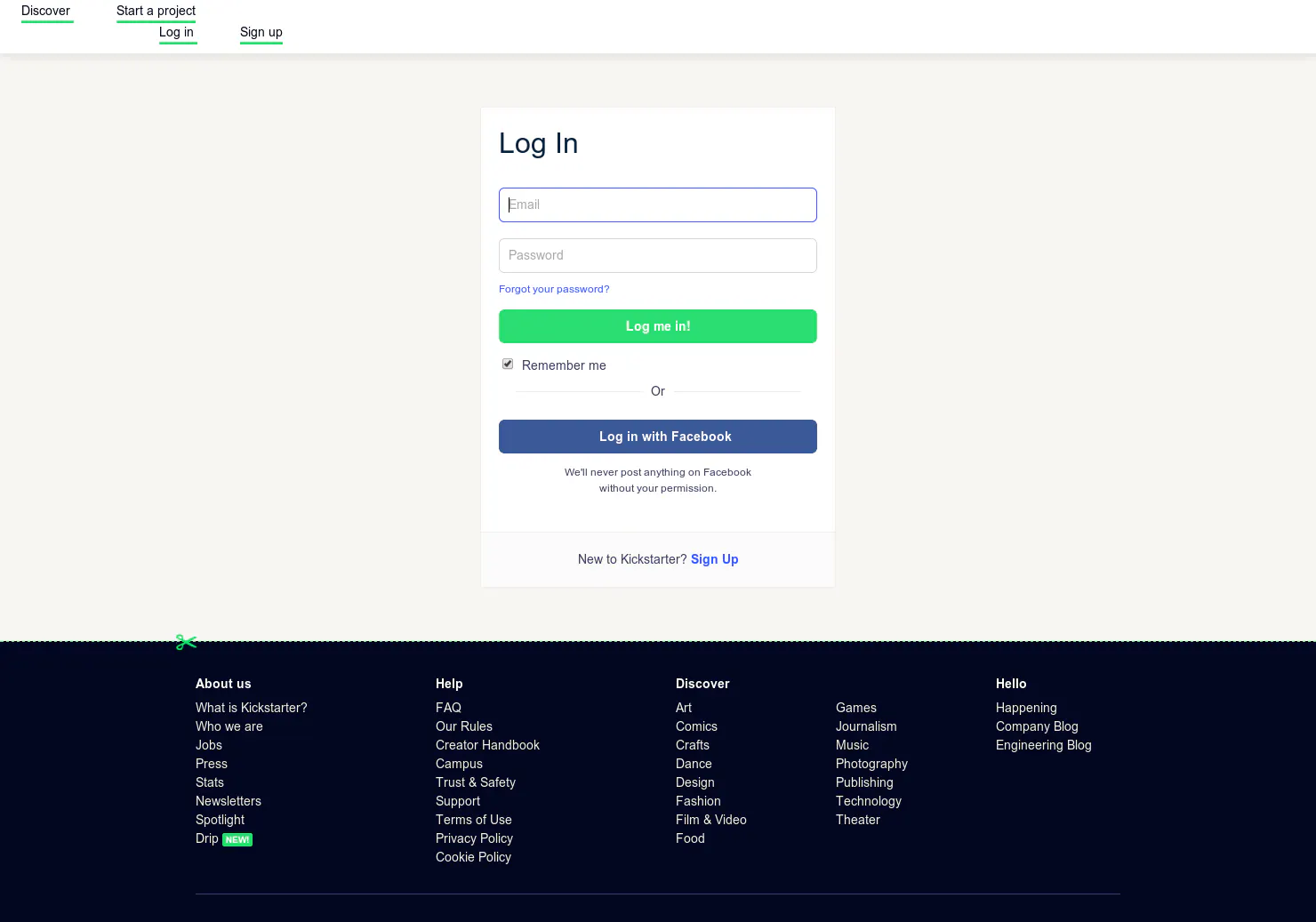Screen dimensions: 1316x922
Task: Visit What is Kickstarter? in the footer
Action: [x=252, y=708]
